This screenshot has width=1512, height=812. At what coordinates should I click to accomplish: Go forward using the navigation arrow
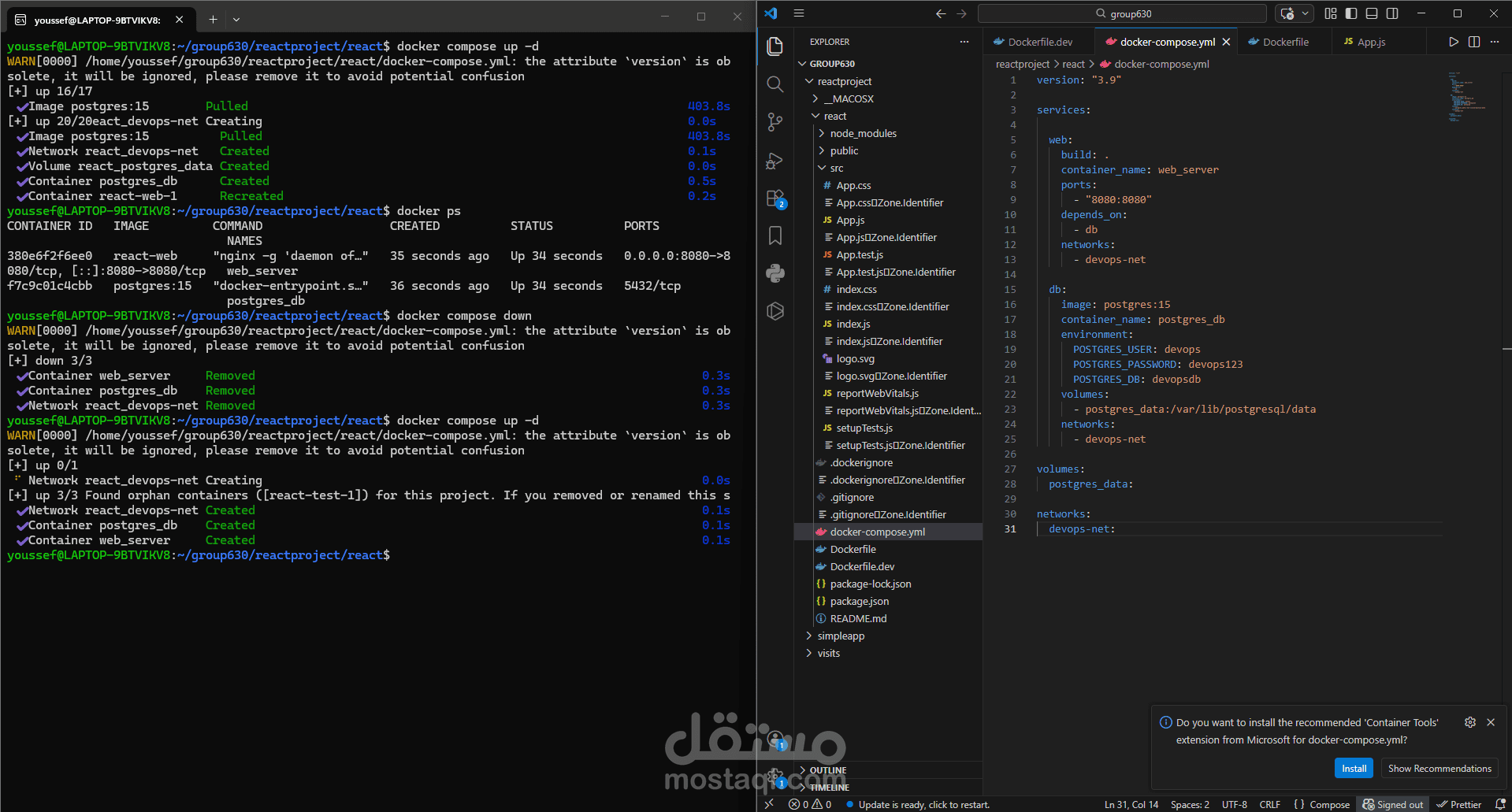point(961,13)
